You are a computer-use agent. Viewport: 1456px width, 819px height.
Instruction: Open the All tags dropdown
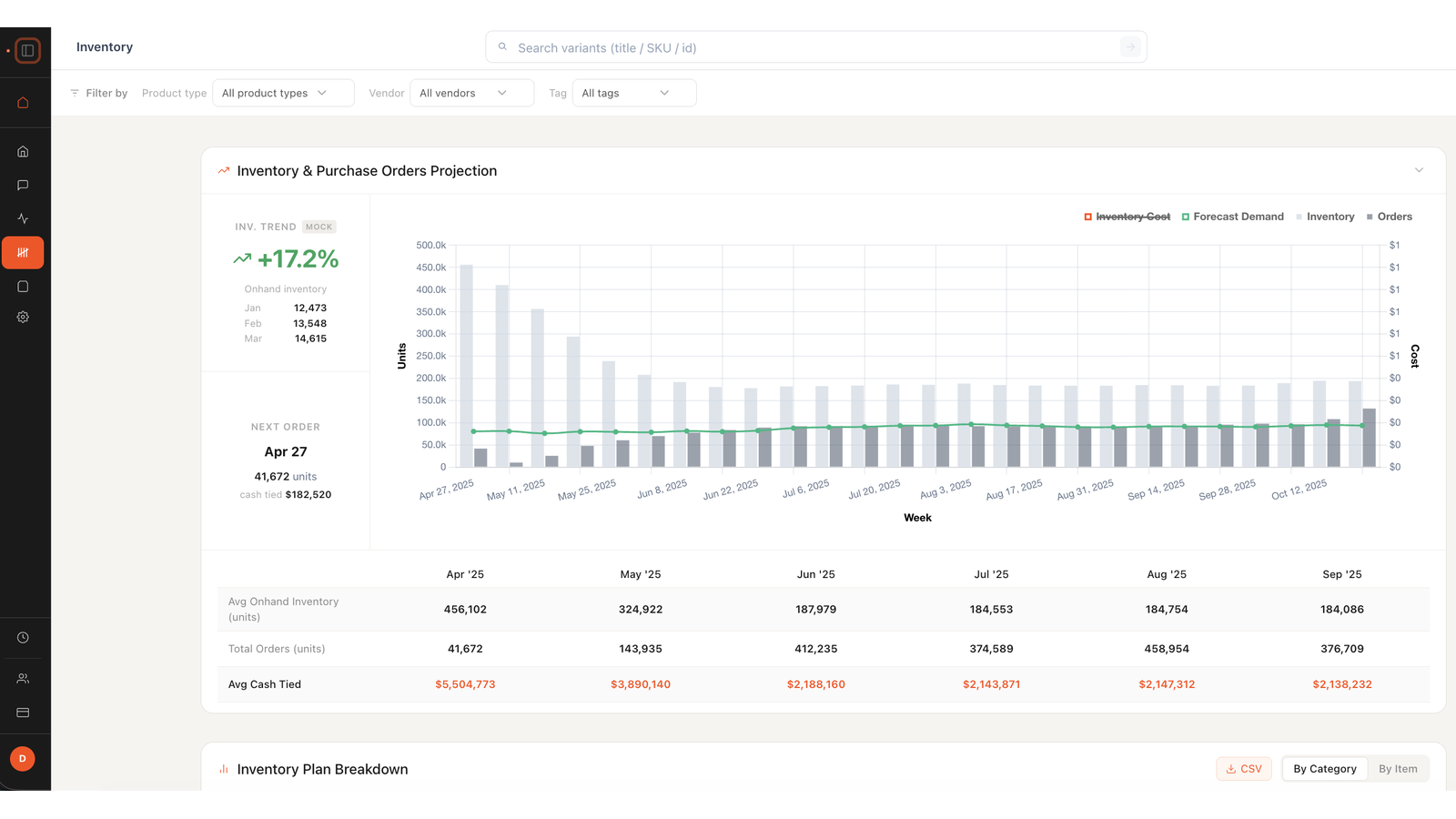click(x=634, y=93)
